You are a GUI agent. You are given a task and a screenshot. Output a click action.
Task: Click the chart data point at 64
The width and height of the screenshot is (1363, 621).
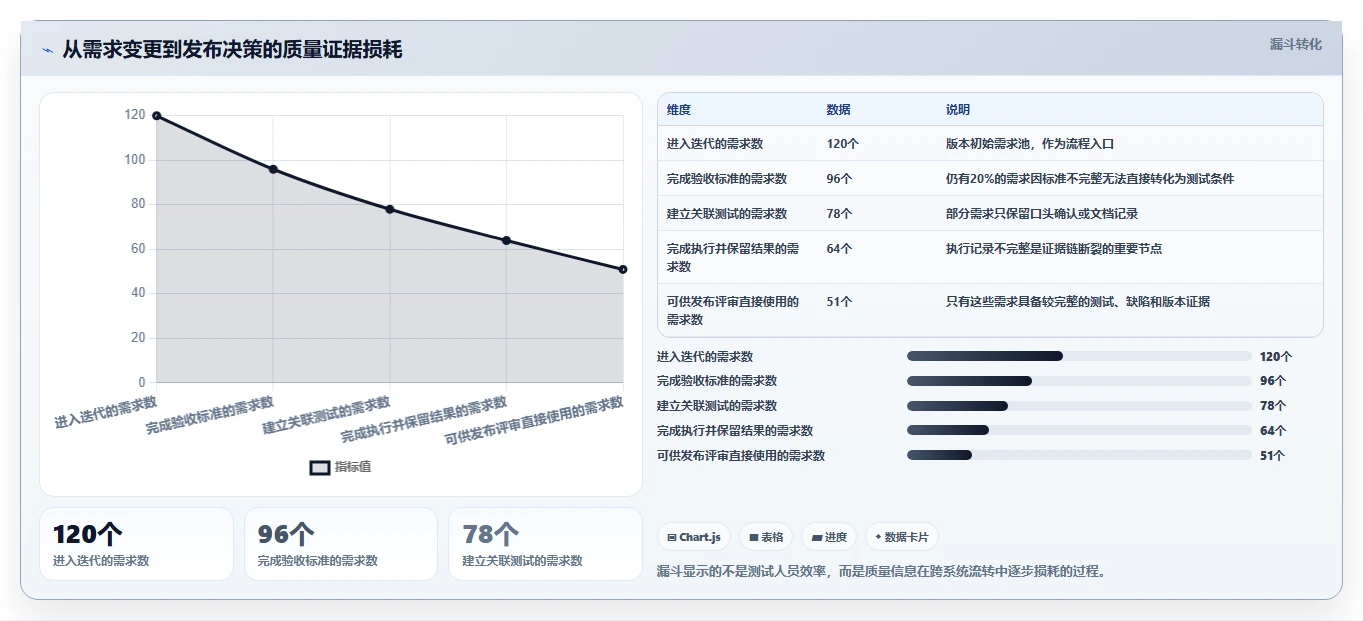[506, 240]
